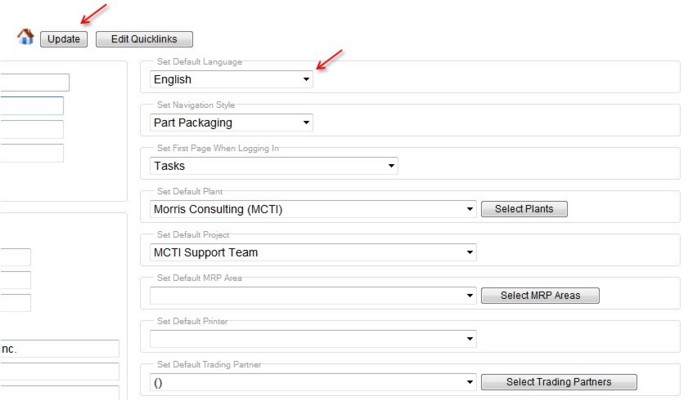Open the Default Language dropdown showing English
The image size is (684, 401).
(231, 79)
